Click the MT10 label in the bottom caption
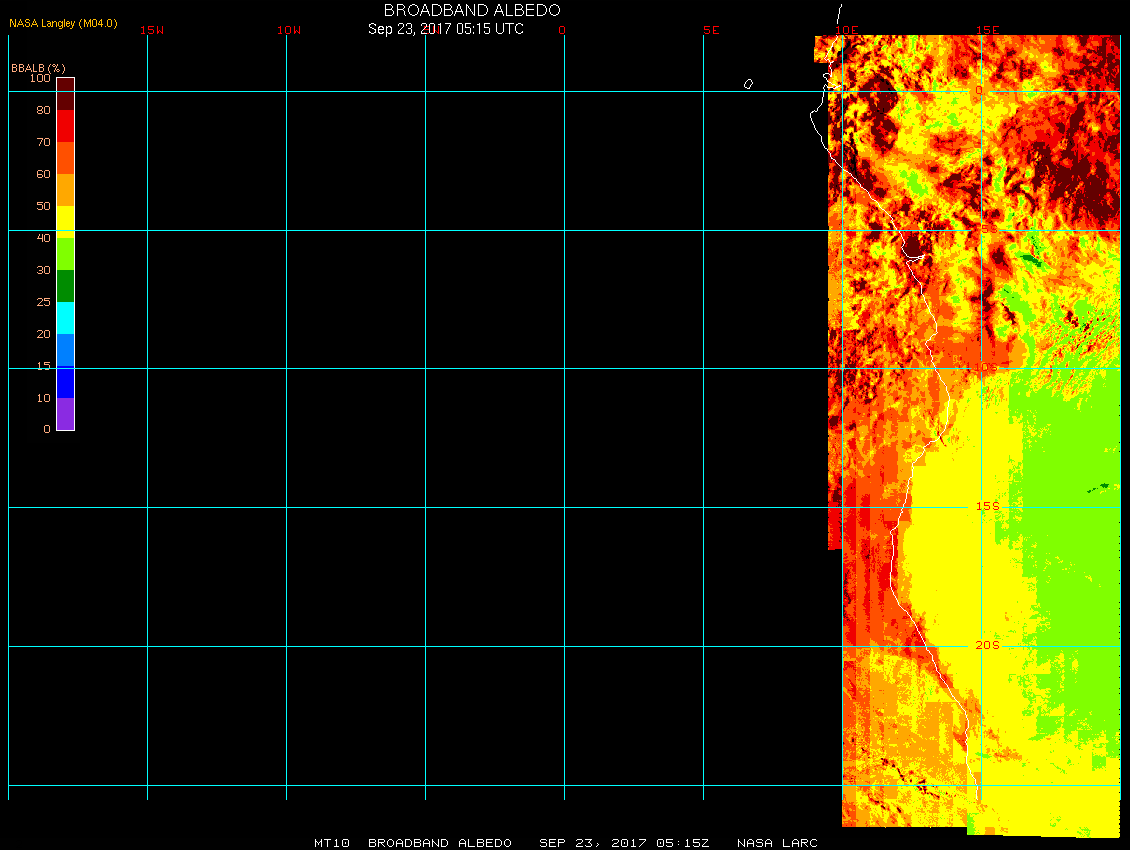The height and width of the screenshot is (850, 1130). tap(331, 843)
